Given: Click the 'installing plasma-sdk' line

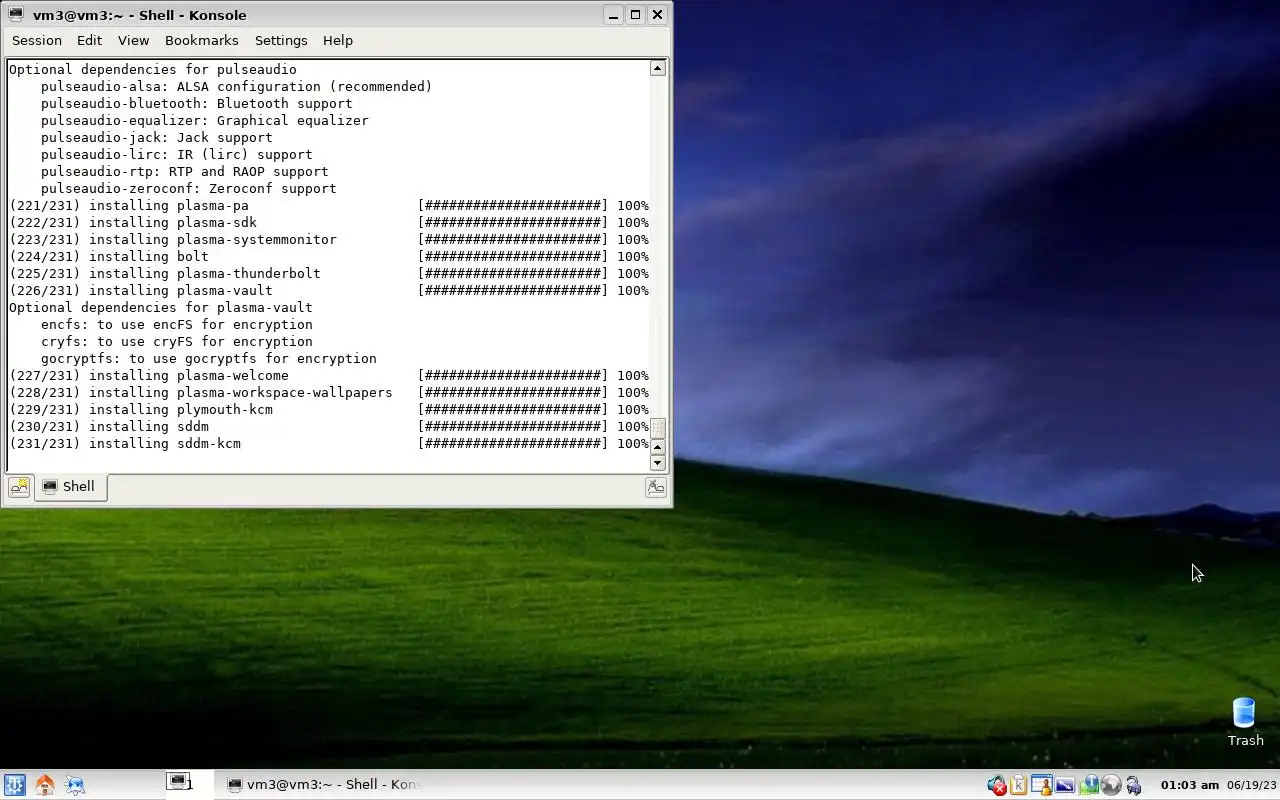Looking at the screenshot, I should tap(329, 222).
